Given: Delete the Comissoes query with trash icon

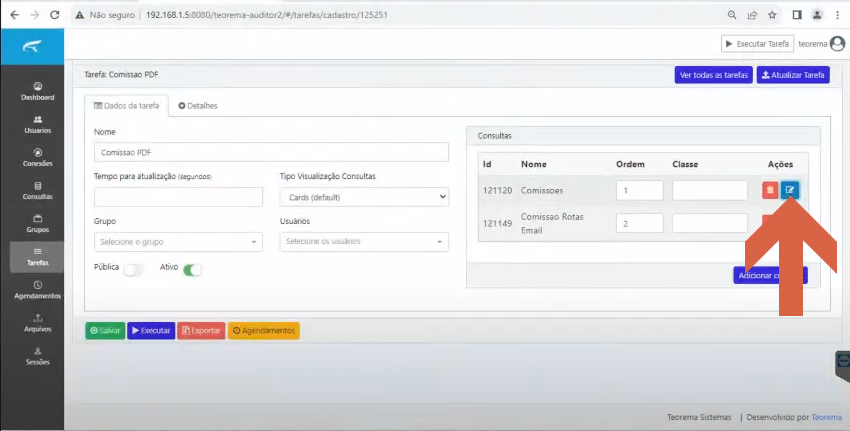Looking at the screenshot, I should click(x=770, y=190).
